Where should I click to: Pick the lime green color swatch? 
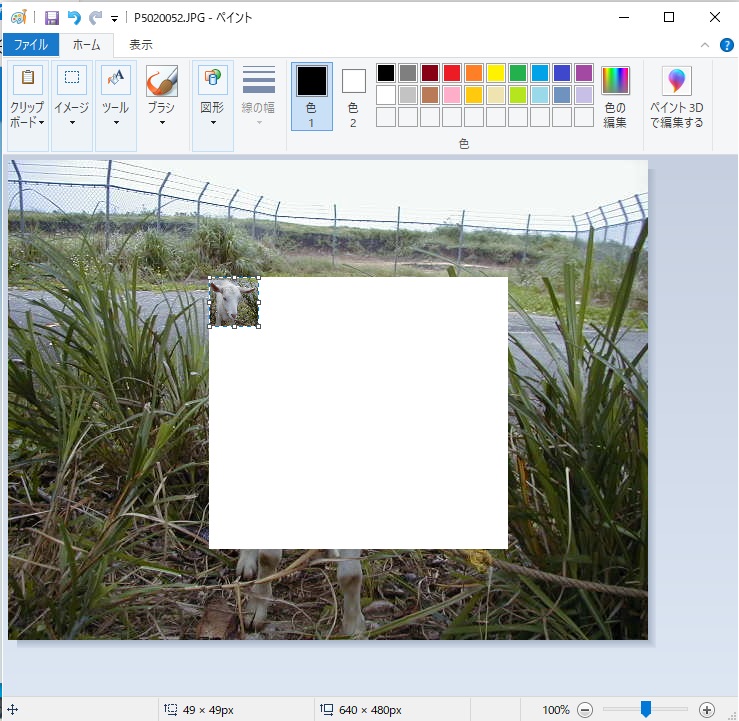(x=517, y=95)
